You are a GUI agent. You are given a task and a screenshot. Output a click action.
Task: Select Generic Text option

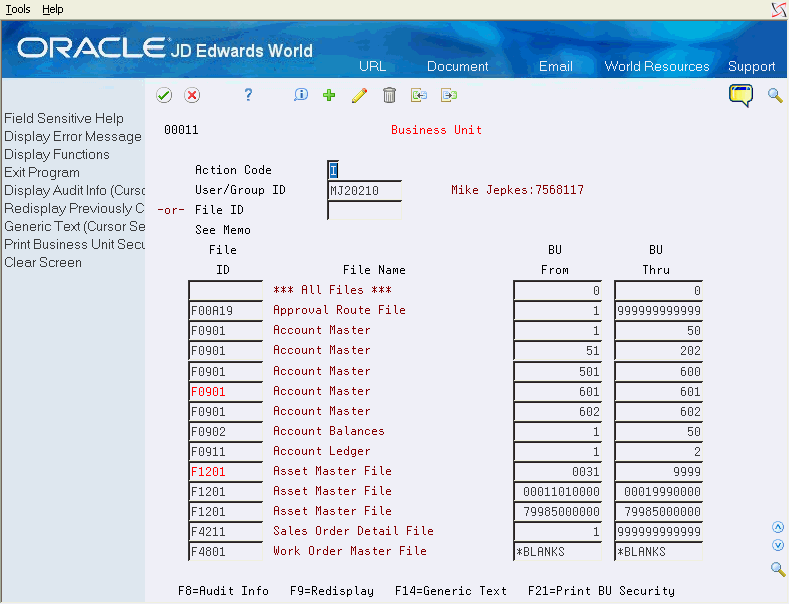point(74,226)
